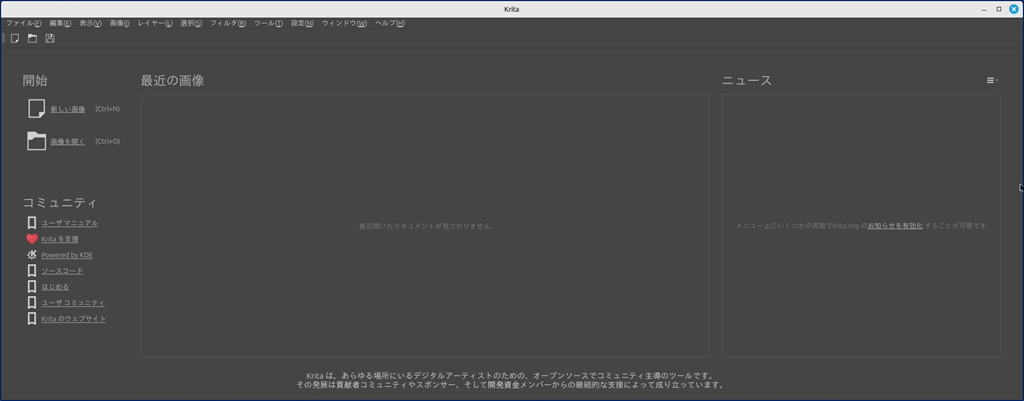Open the ファイル menu
The image size is (1024, 401).
tap(24, 23)
